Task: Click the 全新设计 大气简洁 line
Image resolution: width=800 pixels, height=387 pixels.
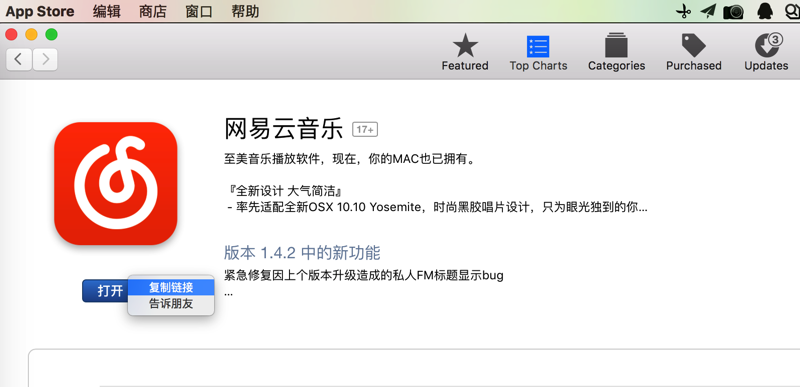Action: pyautogui.click(x=285, y=191)
